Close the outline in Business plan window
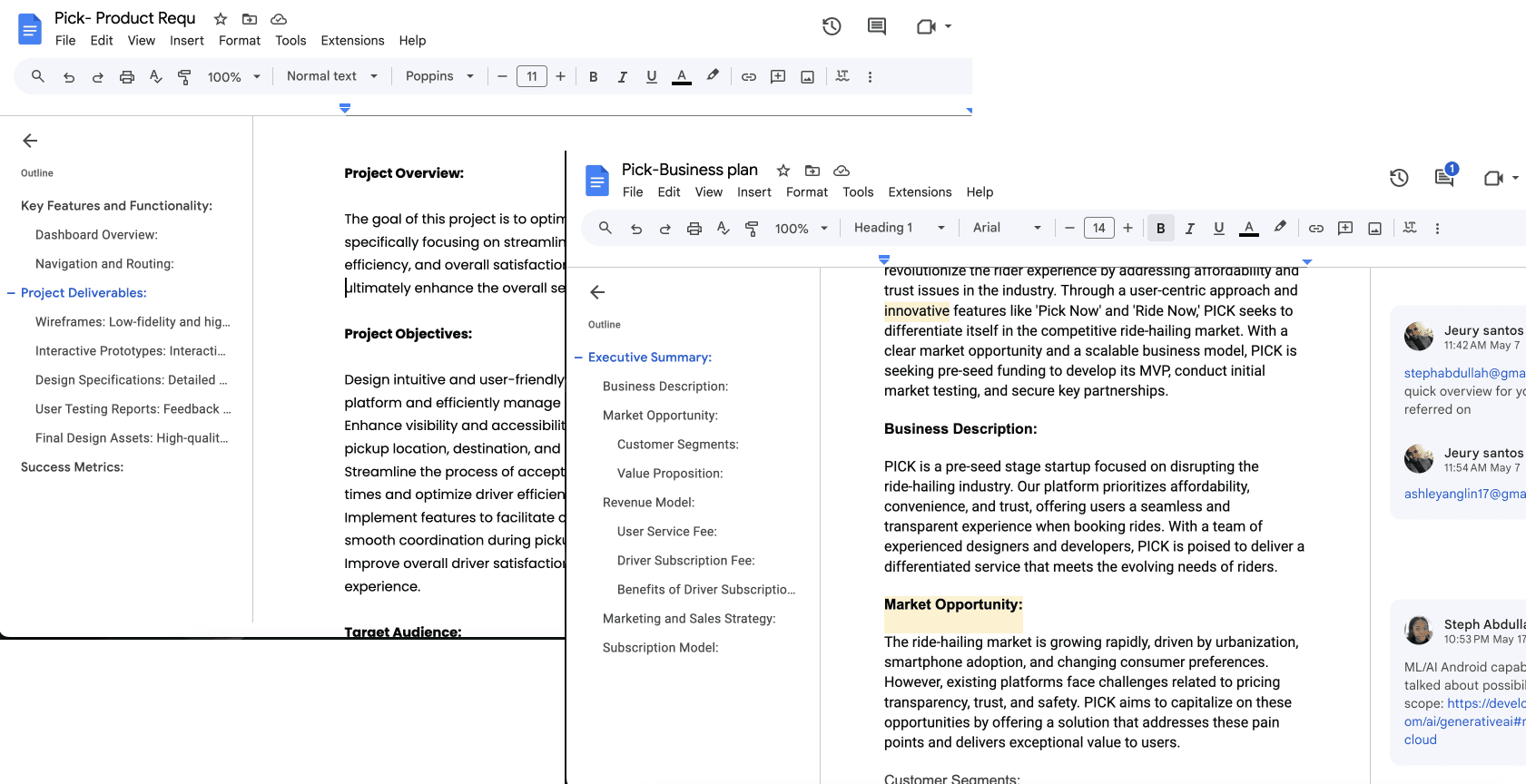The width and height of the screenshot is (1526, 784). 597,292
